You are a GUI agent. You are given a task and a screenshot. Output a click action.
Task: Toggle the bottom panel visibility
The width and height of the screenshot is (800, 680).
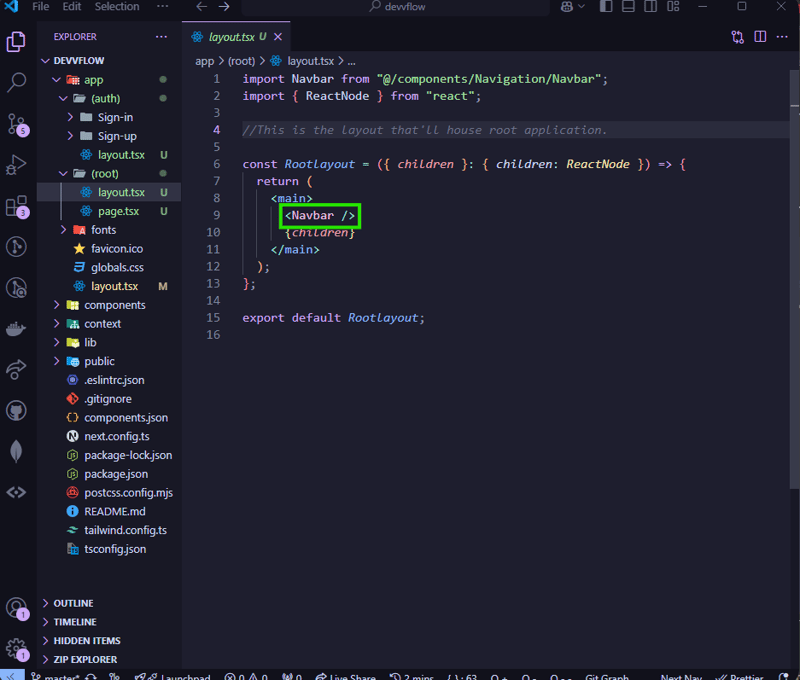click(x=627, y=7)
